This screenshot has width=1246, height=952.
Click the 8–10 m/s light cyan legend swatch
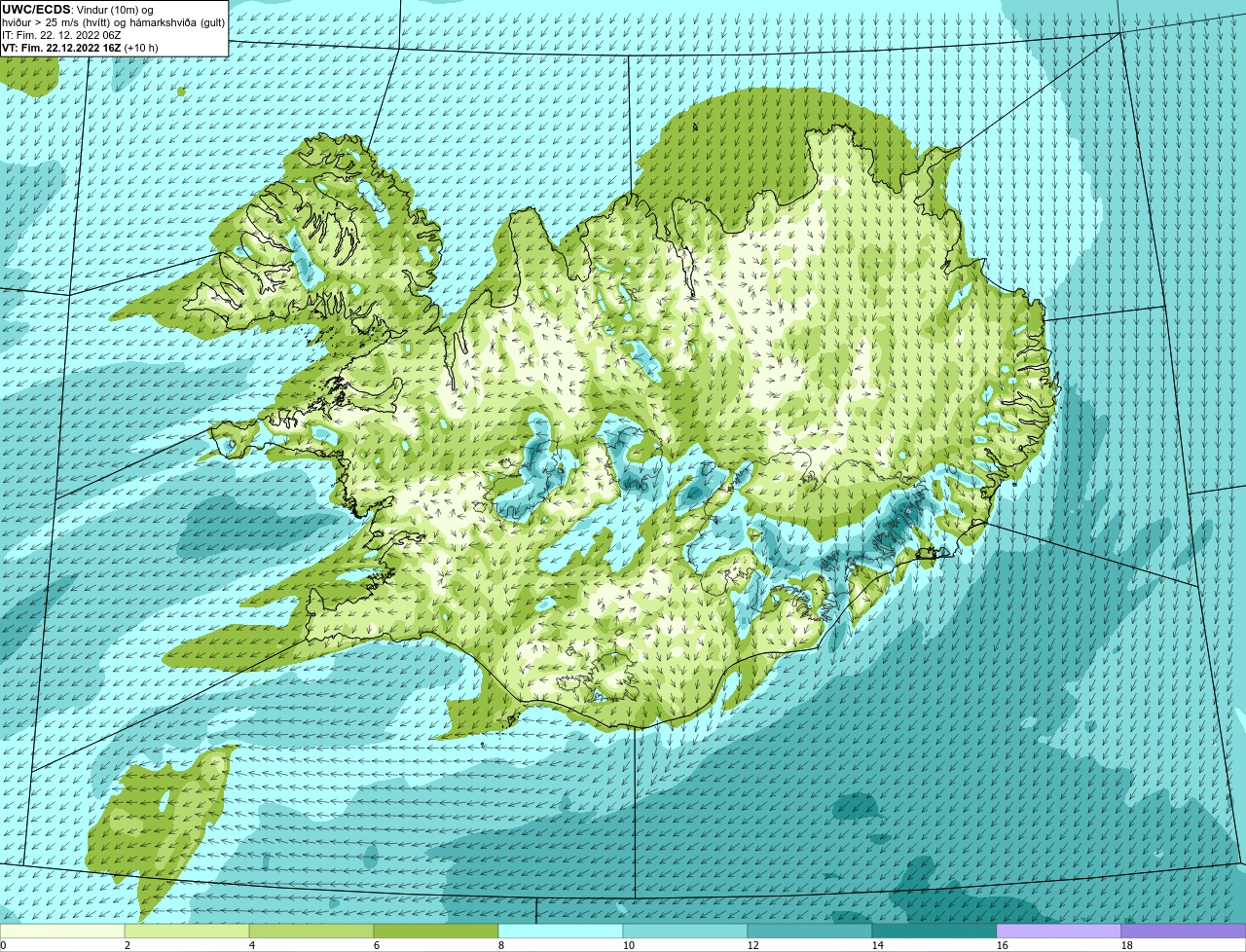561,932
